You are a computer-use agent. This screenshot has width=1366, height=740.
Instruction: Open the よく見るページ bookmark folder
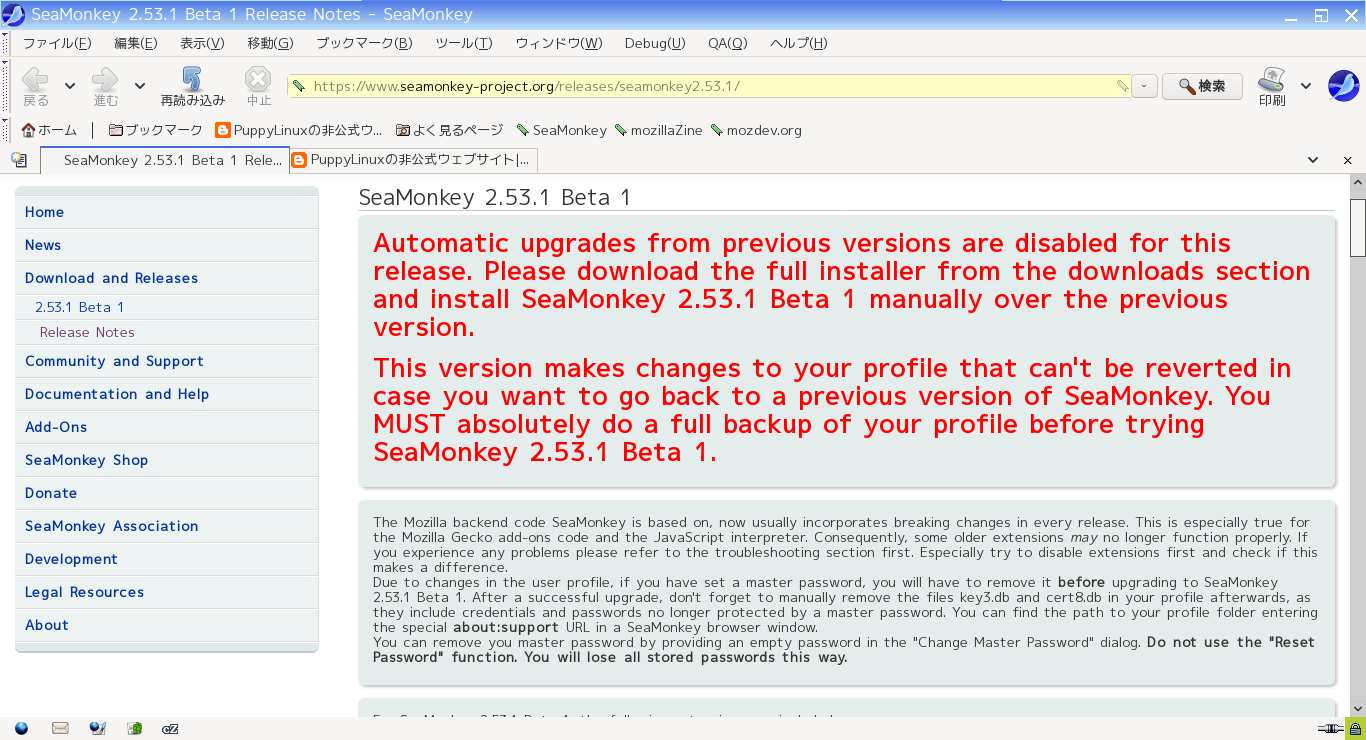(450, 130)
